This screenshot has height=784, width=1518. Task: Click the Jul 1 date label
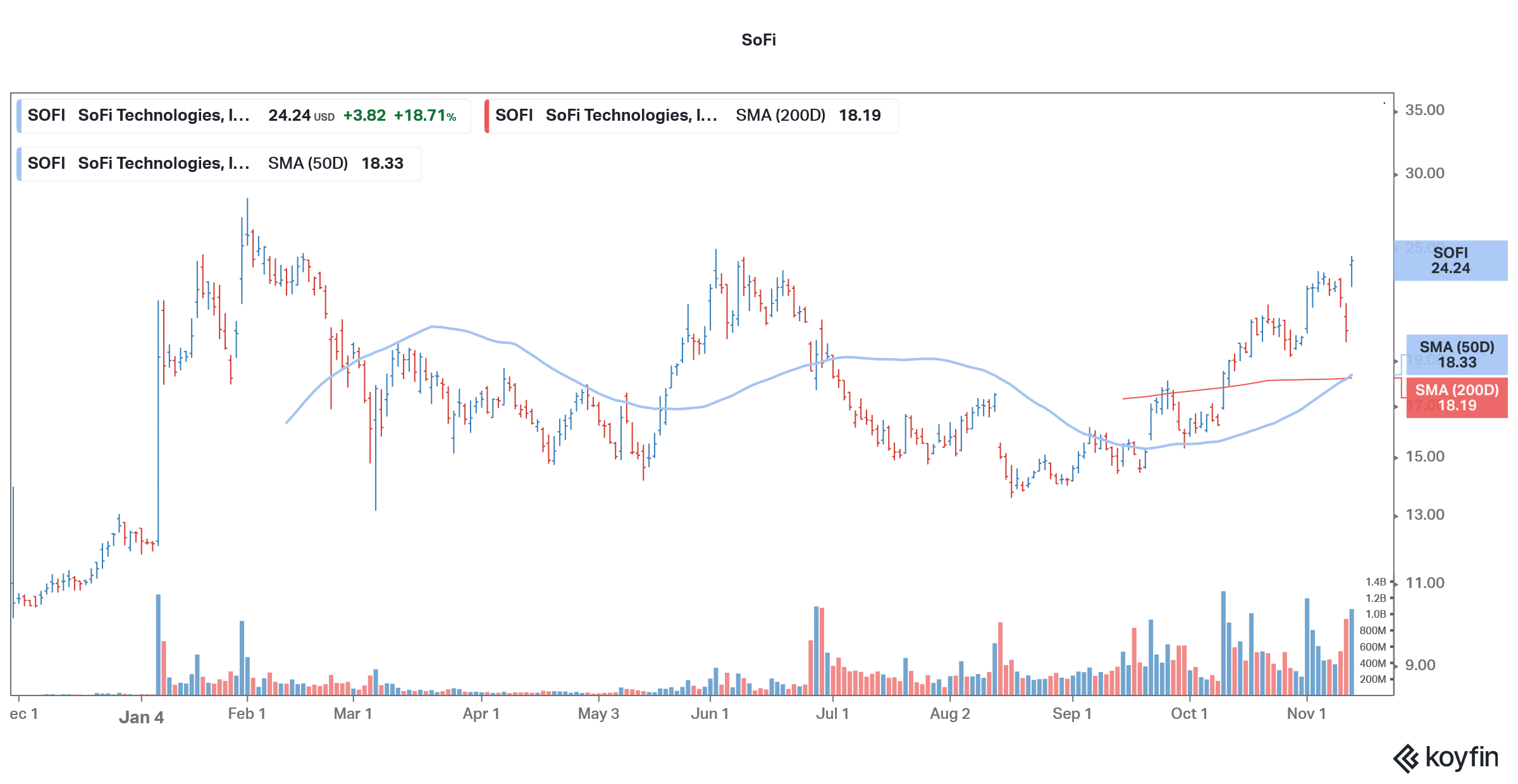(x=832, y=714)
